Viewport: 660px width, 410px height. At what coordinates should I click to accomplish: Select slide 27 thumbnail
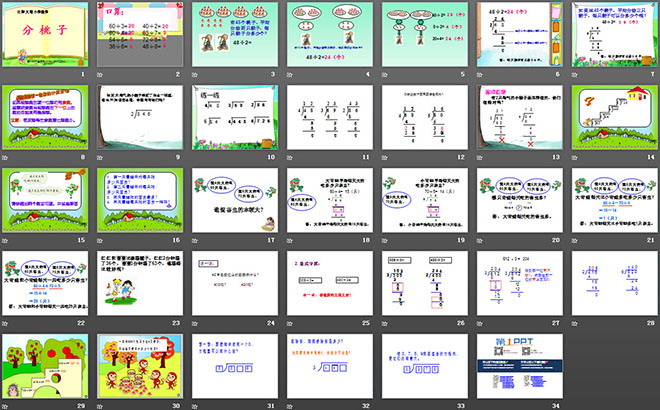[519, 283]
